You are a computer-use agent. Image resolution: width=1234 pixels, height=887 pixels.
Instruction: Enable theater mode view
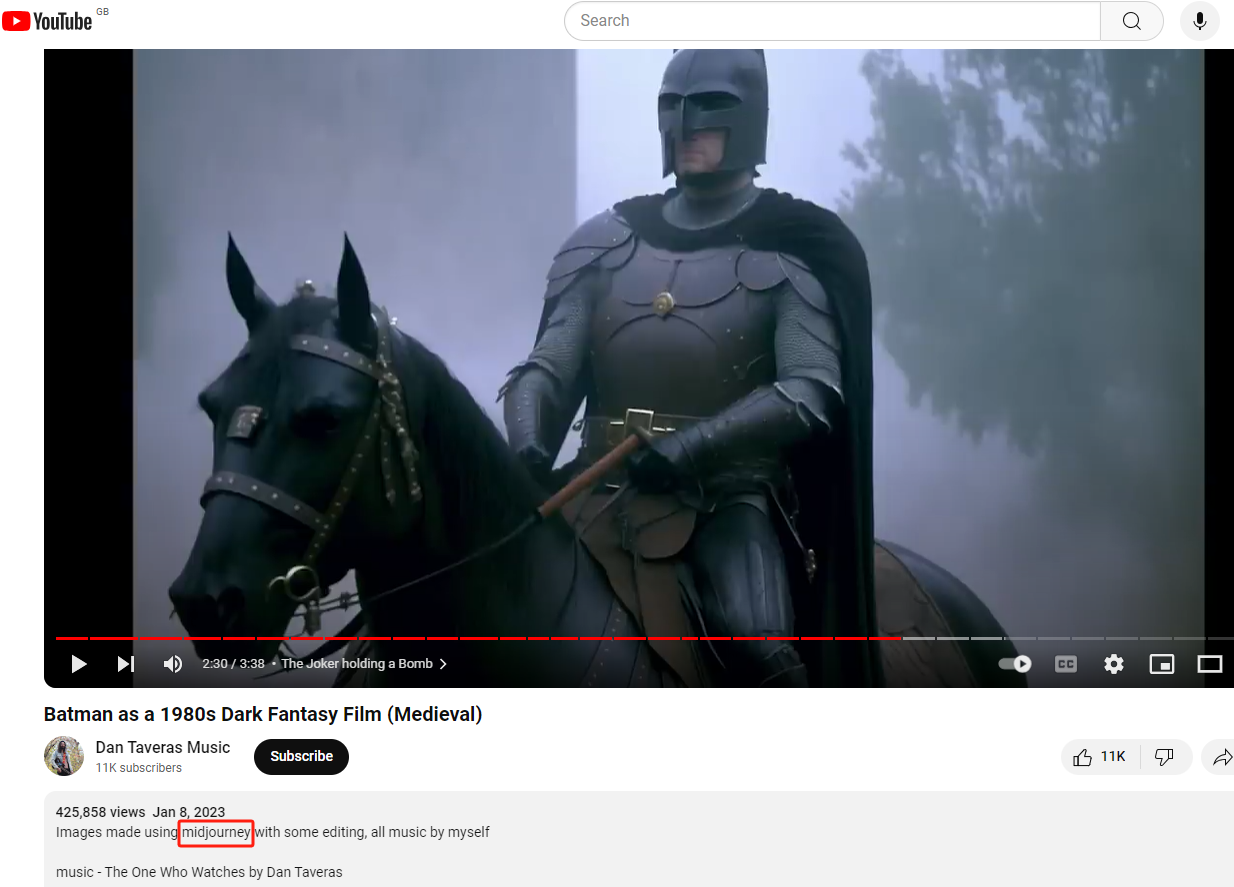(1210, 664)
